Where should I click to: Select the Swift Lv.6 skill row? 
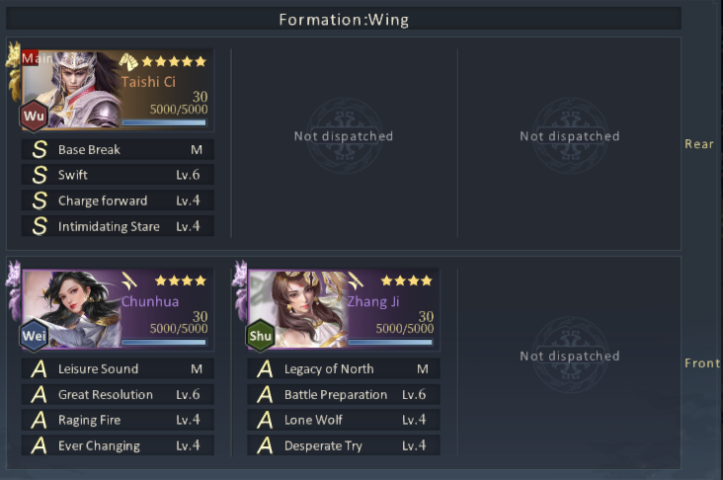click(x=118, y=175)
